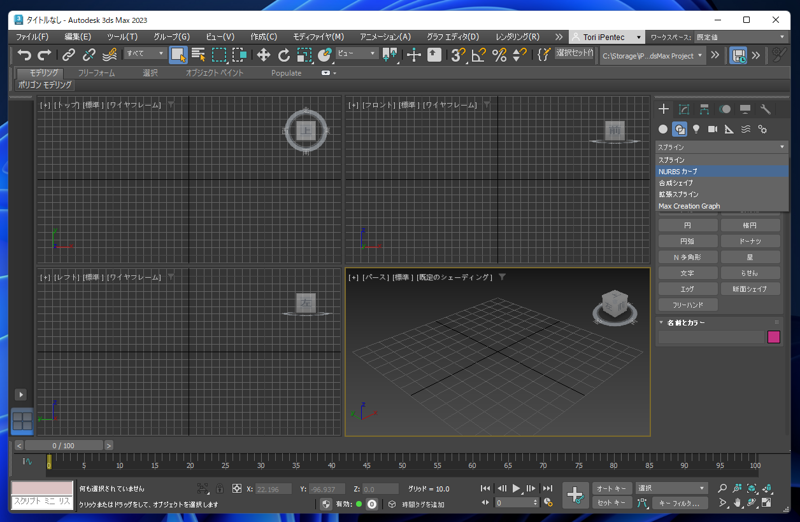Viewport: 800px width, 522px height.
Task: Switch to the フリーフォーム ribbon tab
Action: (x=96, y=73)
